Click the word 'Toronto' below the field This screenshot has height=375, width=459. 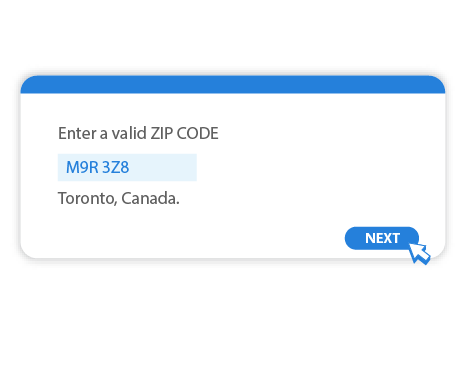pos(87,198)
